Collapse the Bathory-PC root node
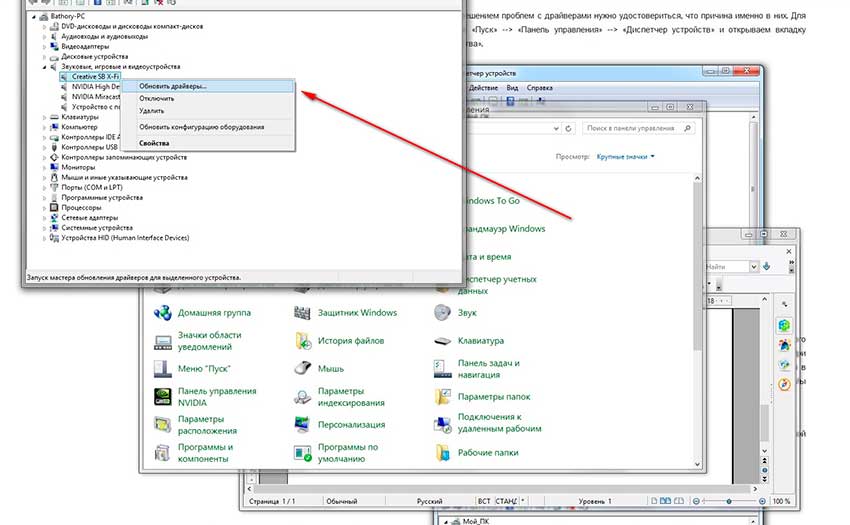The width and height of the screenshot is (850, 525). (x=34, y=16)
